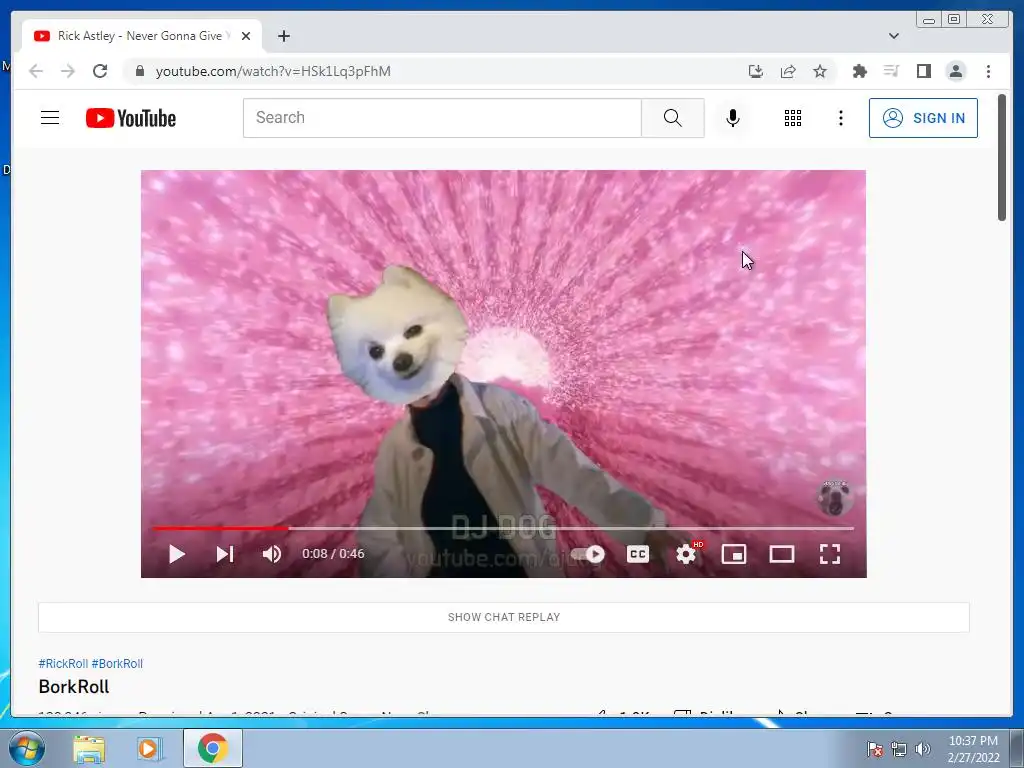This screenshot has height=768, width=1024.
Task: Go forward in Chrome
Action: coord(68,71)
